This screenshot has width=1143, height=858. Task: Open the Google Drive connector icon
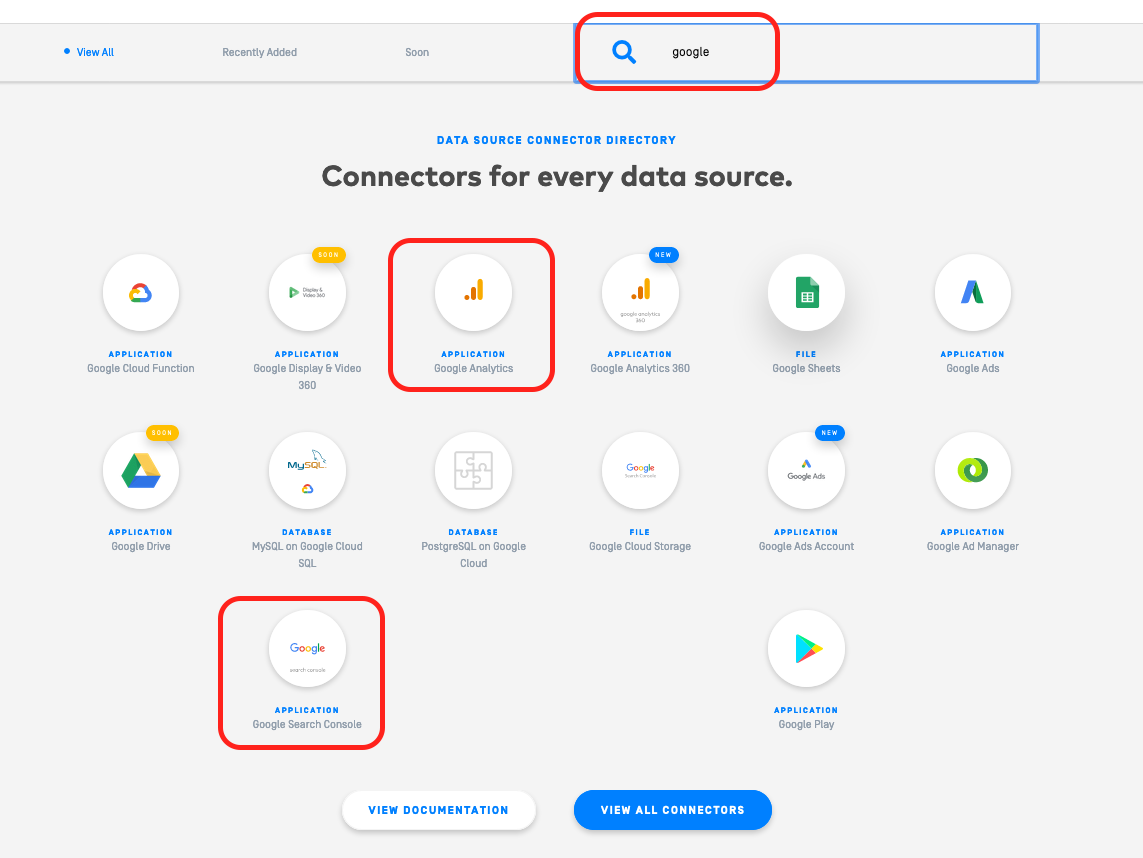coord(141,470)
